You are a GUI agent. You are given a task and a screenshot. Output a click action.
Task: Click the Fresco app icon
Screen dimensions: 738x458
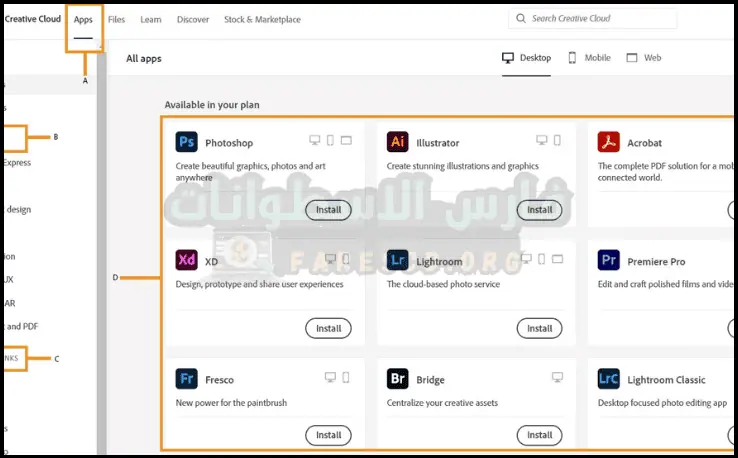tap(186, 379)
